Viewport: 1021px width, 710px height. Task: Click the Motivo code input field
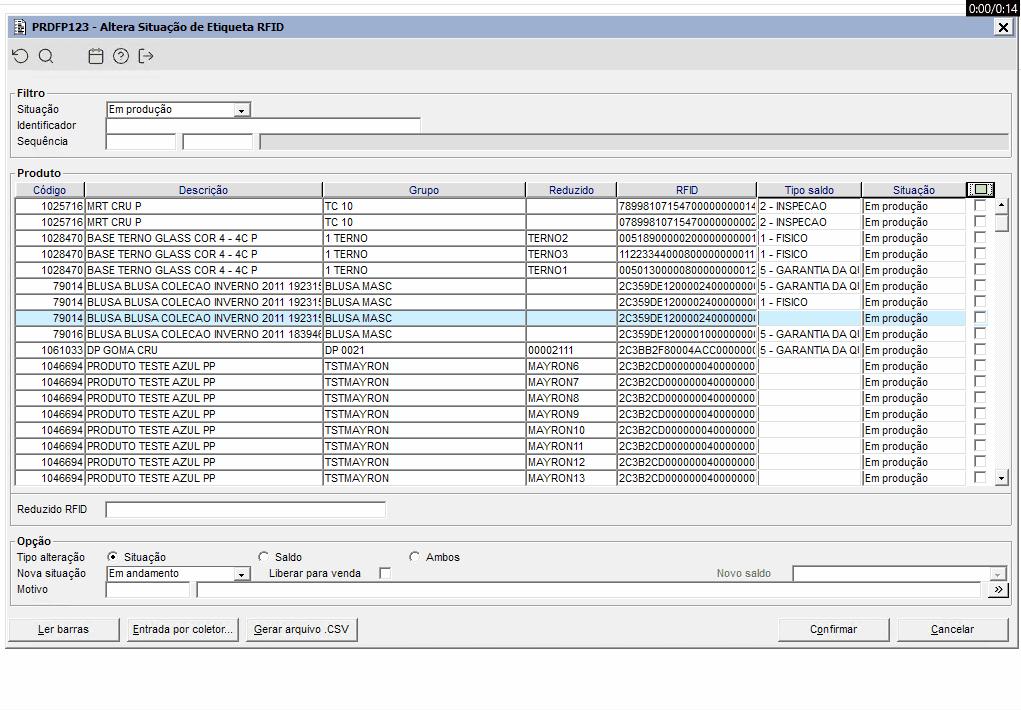point(148,589)
